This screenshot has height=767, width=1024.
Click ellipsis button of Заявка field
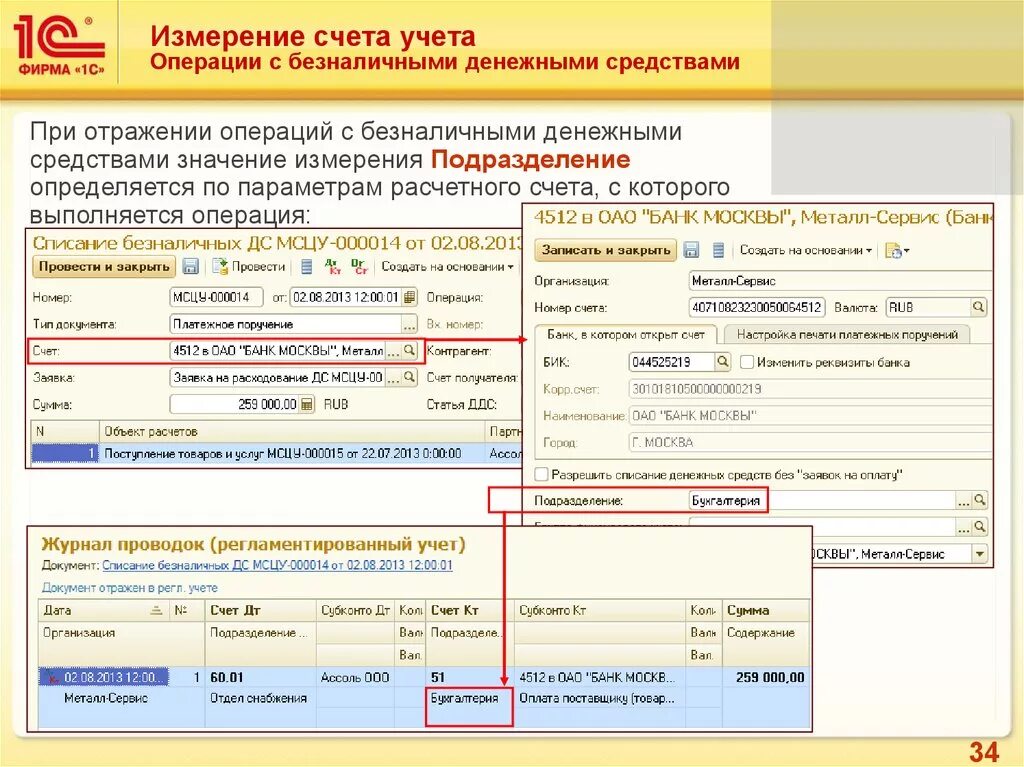tap(393, 378)
